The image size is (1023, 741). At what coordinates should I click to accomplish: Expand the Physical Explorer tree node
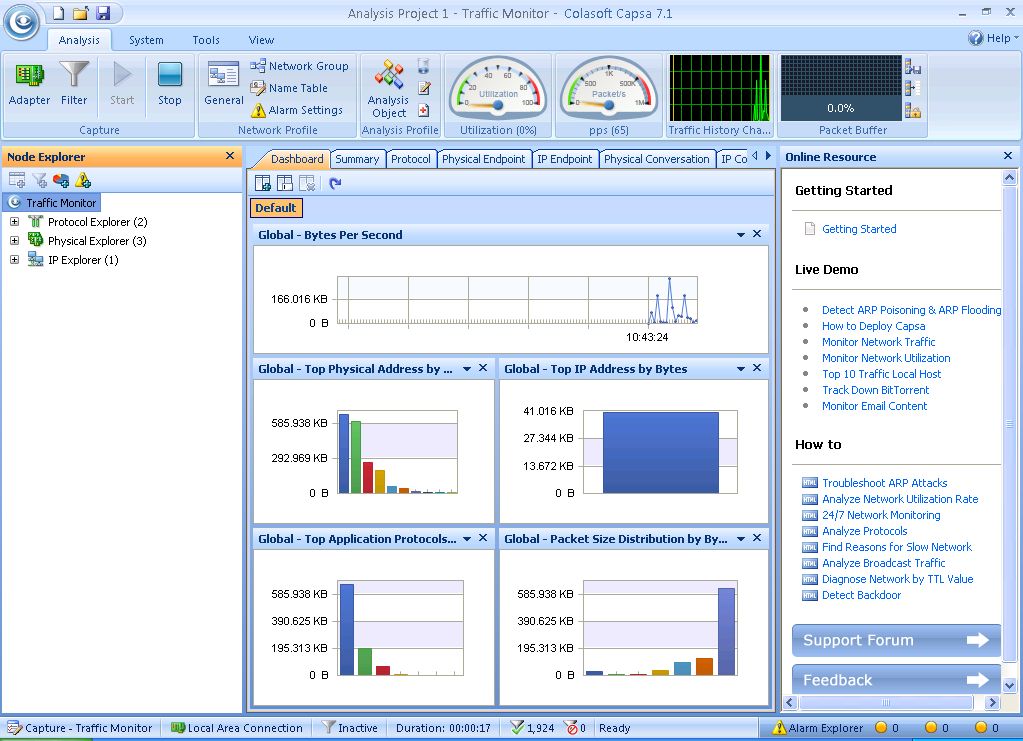point(14,241)
